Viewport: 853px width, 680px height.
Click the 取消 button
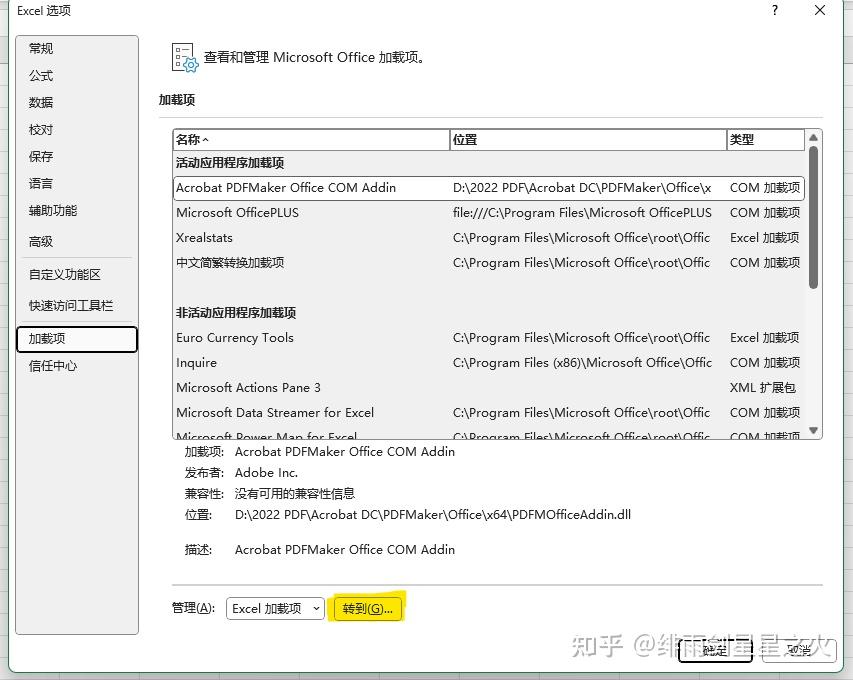coord(799,650)
